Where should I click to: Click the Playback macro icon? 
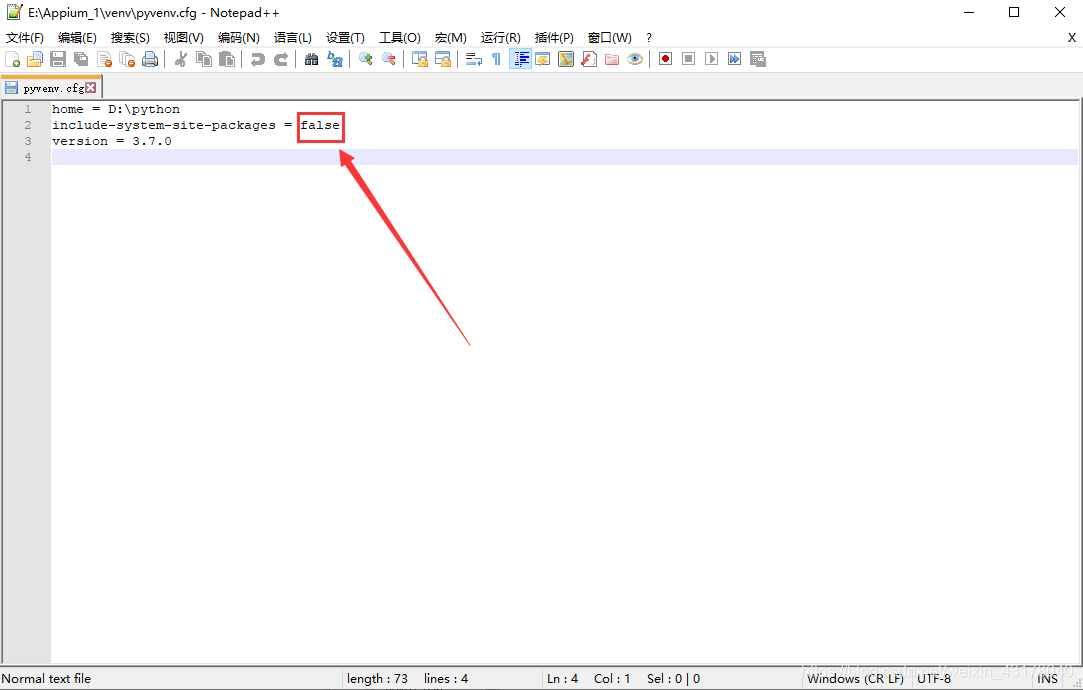711,59
